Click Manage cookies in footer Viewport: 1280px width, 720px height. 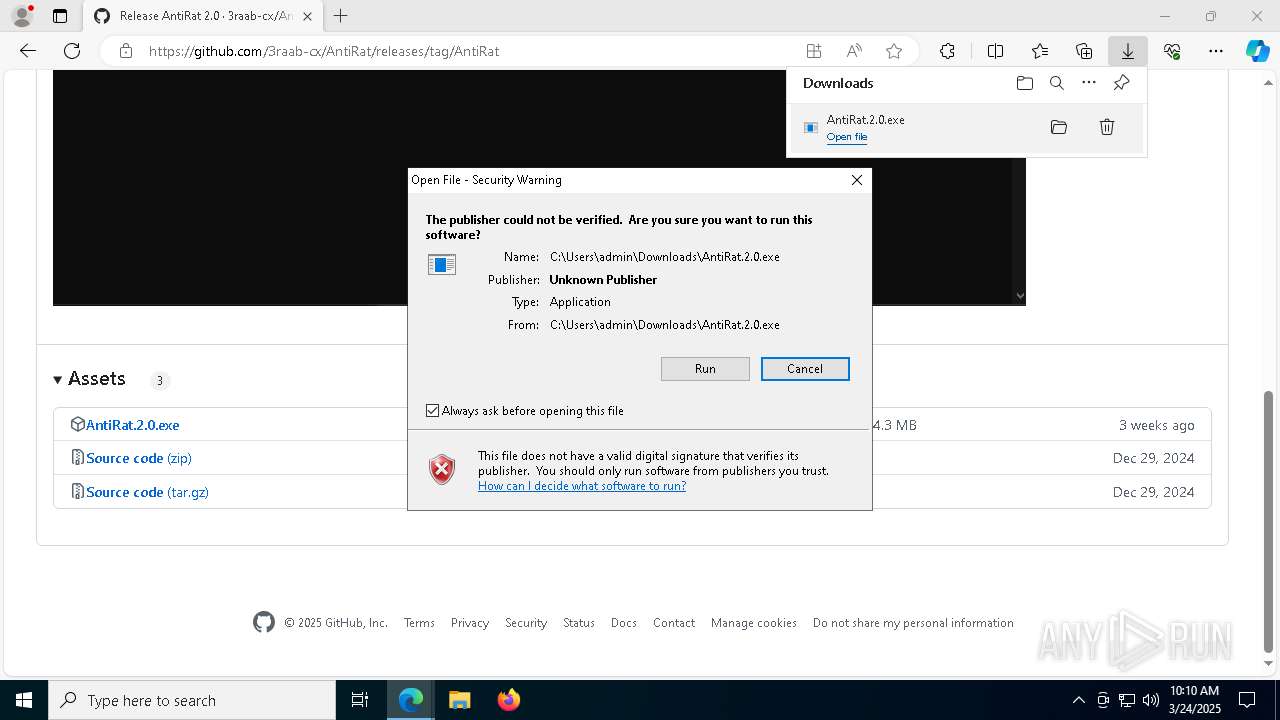754,623
